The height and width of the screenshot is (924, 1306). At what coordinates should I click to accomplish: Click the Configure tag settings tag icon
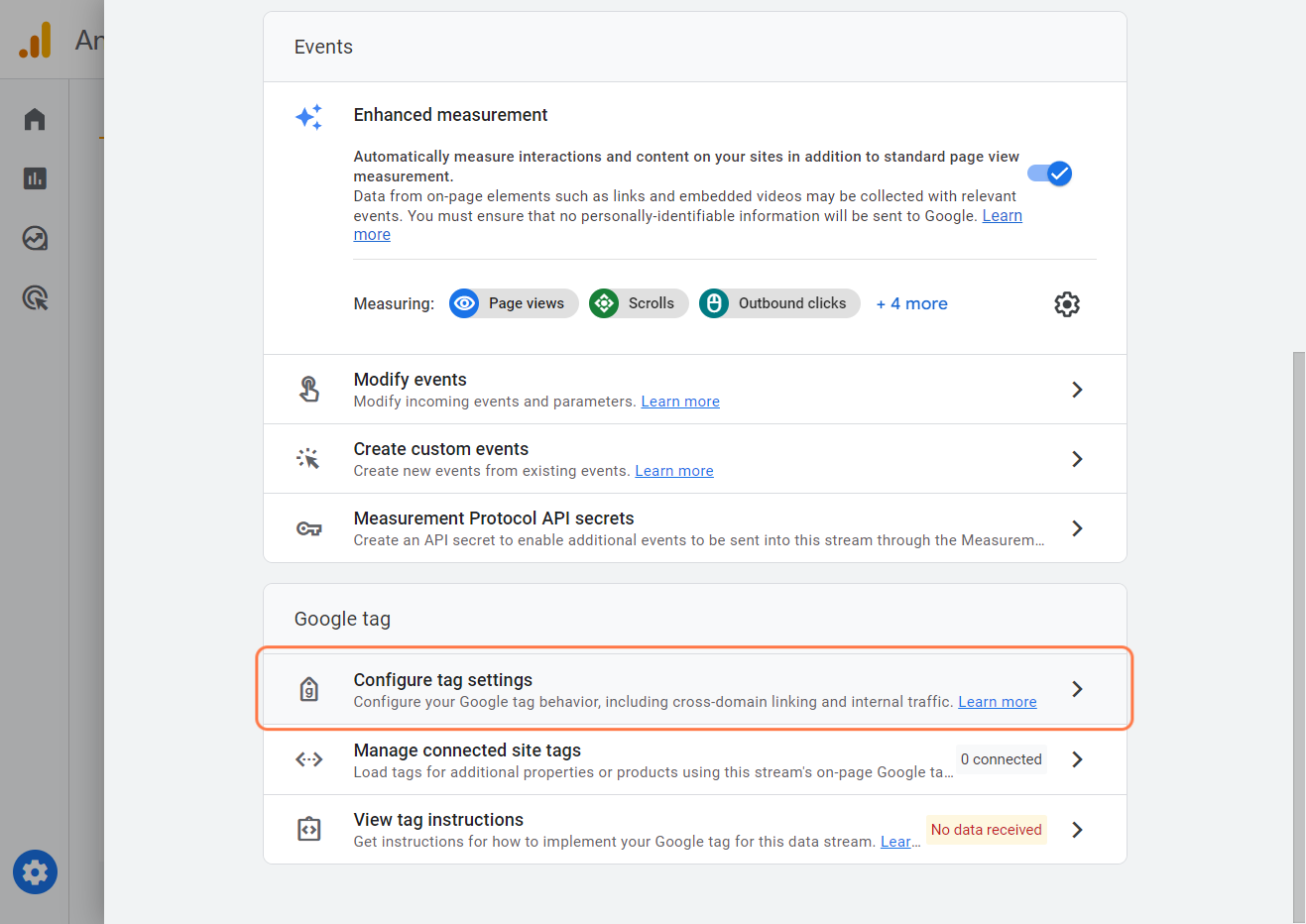(309, 689)
